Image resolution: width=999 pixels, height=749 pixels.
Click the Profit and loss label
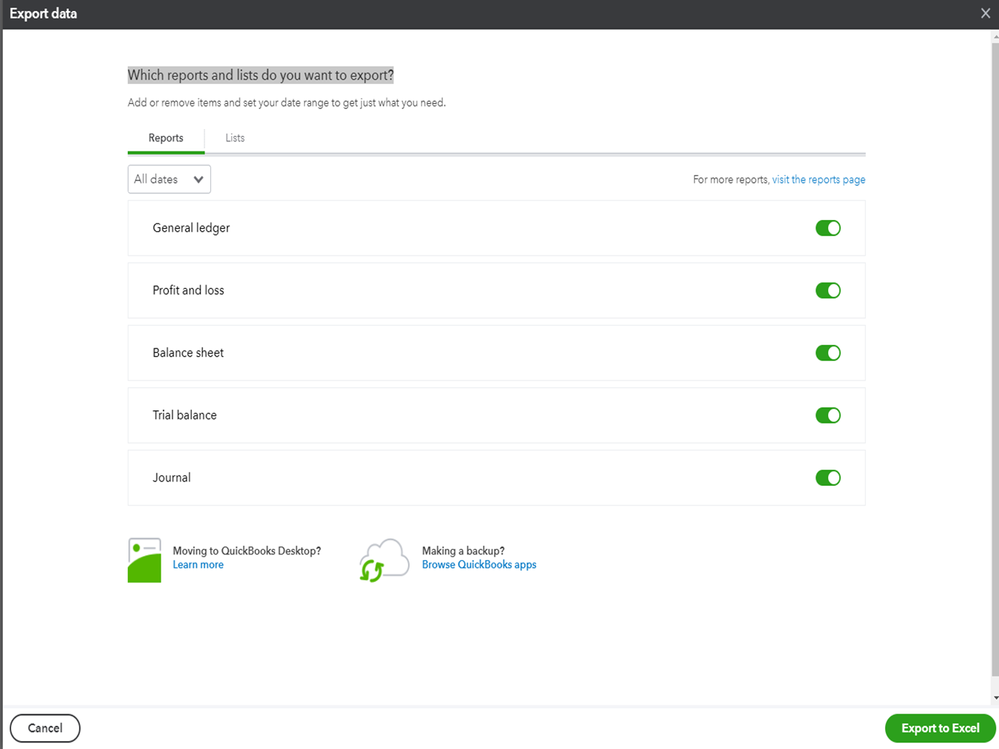coord(189,290)
